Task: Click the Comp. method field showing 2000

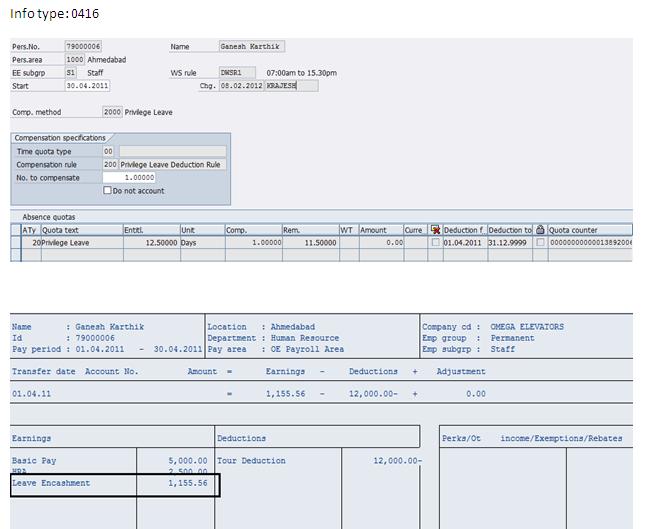Action: [112, 113]
